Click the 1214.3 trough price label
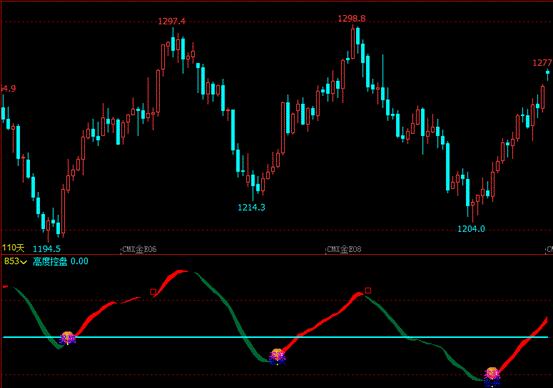Viewport: 553px width, 388px height. click(251, 207)
